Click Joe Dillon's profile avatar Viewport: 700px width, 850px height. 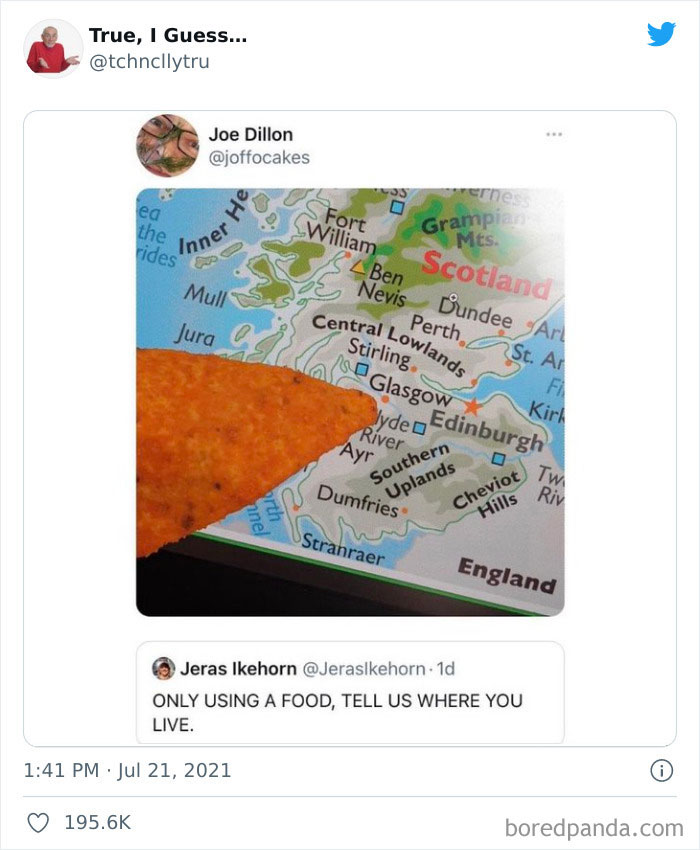point(168,145)
